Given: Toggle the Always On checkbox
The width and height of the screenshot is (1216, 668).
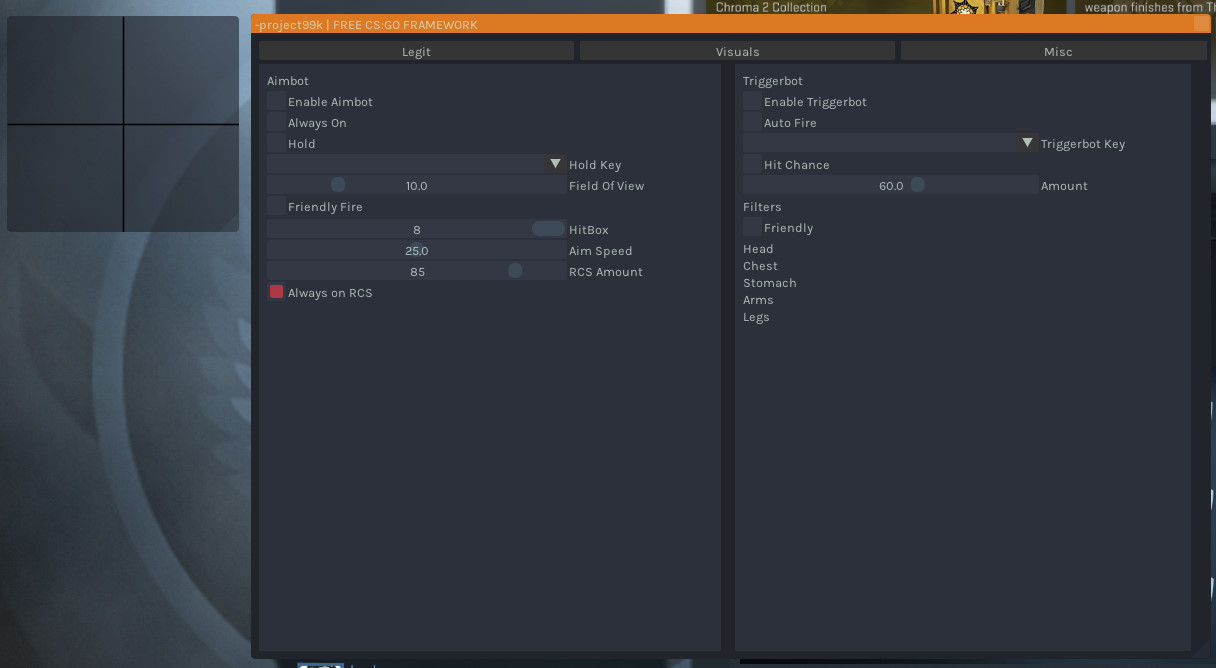Looking at the screenshot, I should tap(276, 122).
